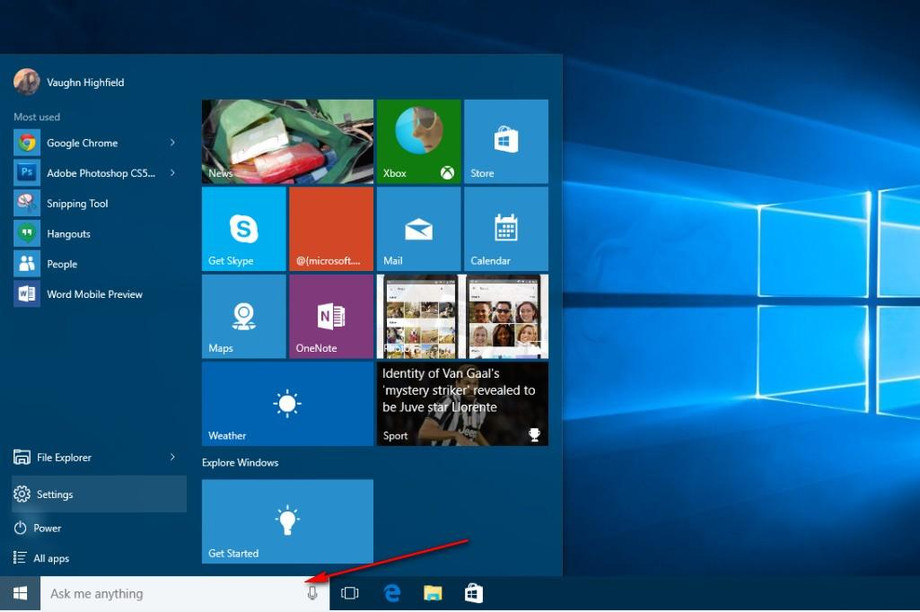This screenshot has height=612, width=920.
Task: Open the Photos tile with phone screenshots
Action: [462, 316]
